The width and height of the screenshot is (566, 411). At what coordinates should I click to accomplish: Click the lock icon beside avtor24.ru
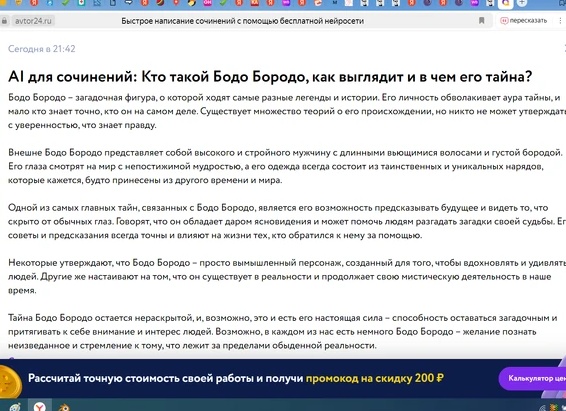point(4,21)
